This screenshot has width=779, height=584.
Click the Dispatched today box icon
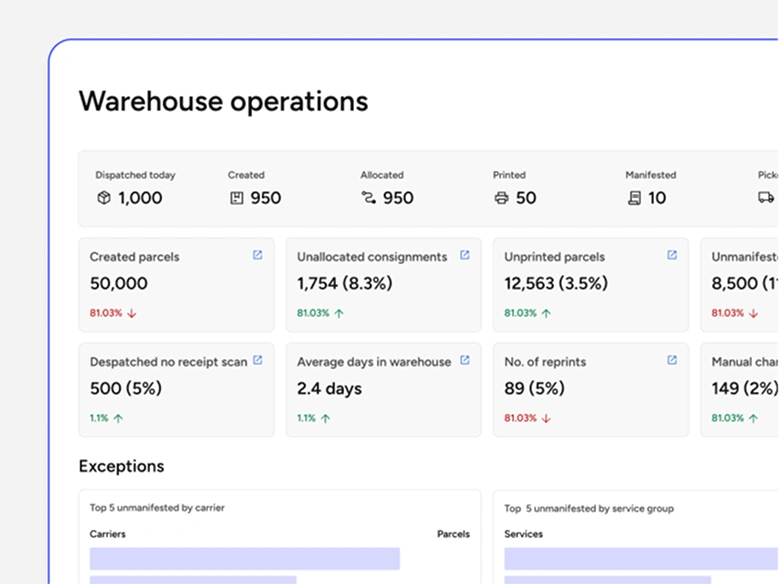[104, 198]
